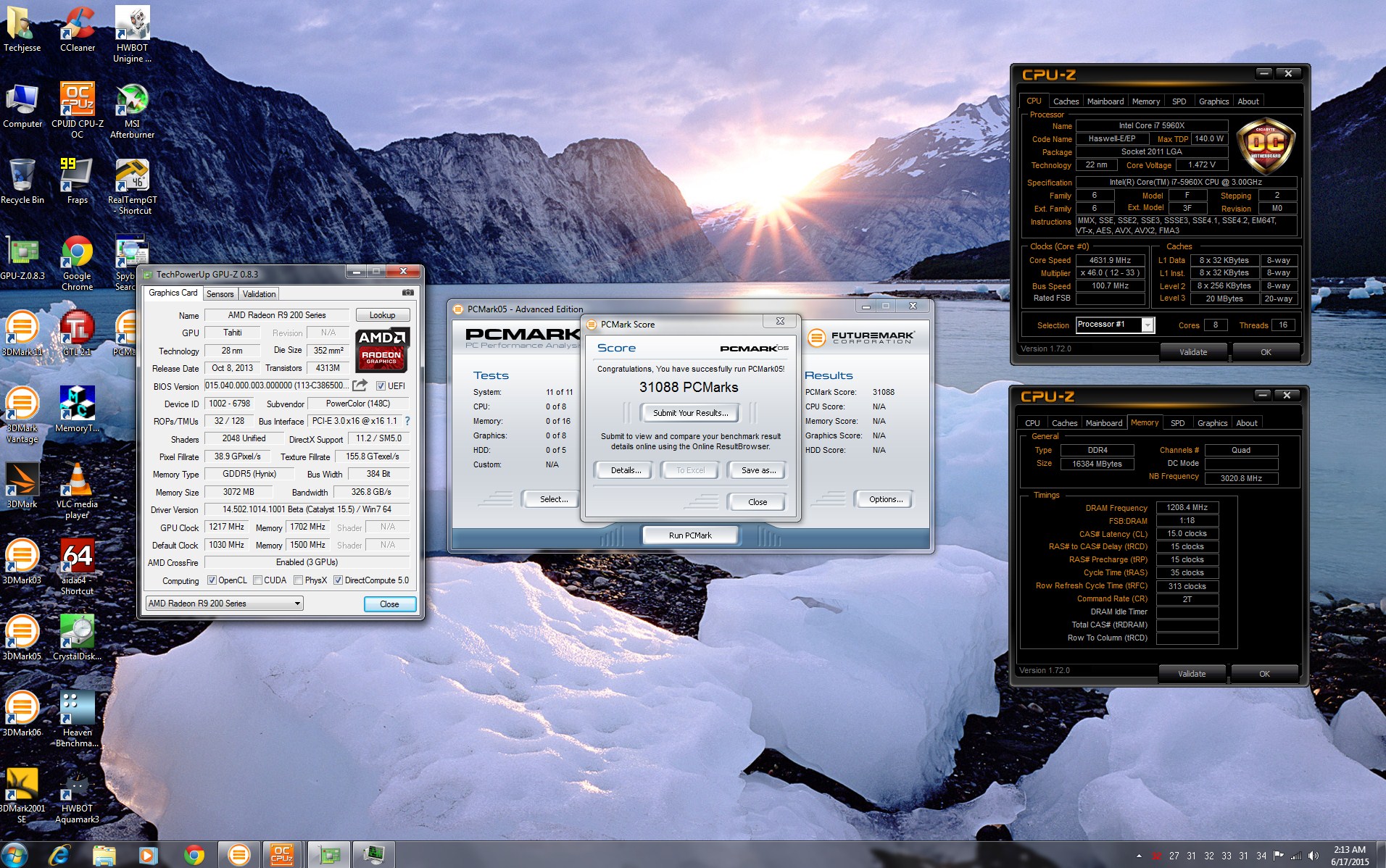The height and width of the screenshot is (868, 1386).
Task: Close the GPU-Z window with Close button
Action: pos(389,604)
